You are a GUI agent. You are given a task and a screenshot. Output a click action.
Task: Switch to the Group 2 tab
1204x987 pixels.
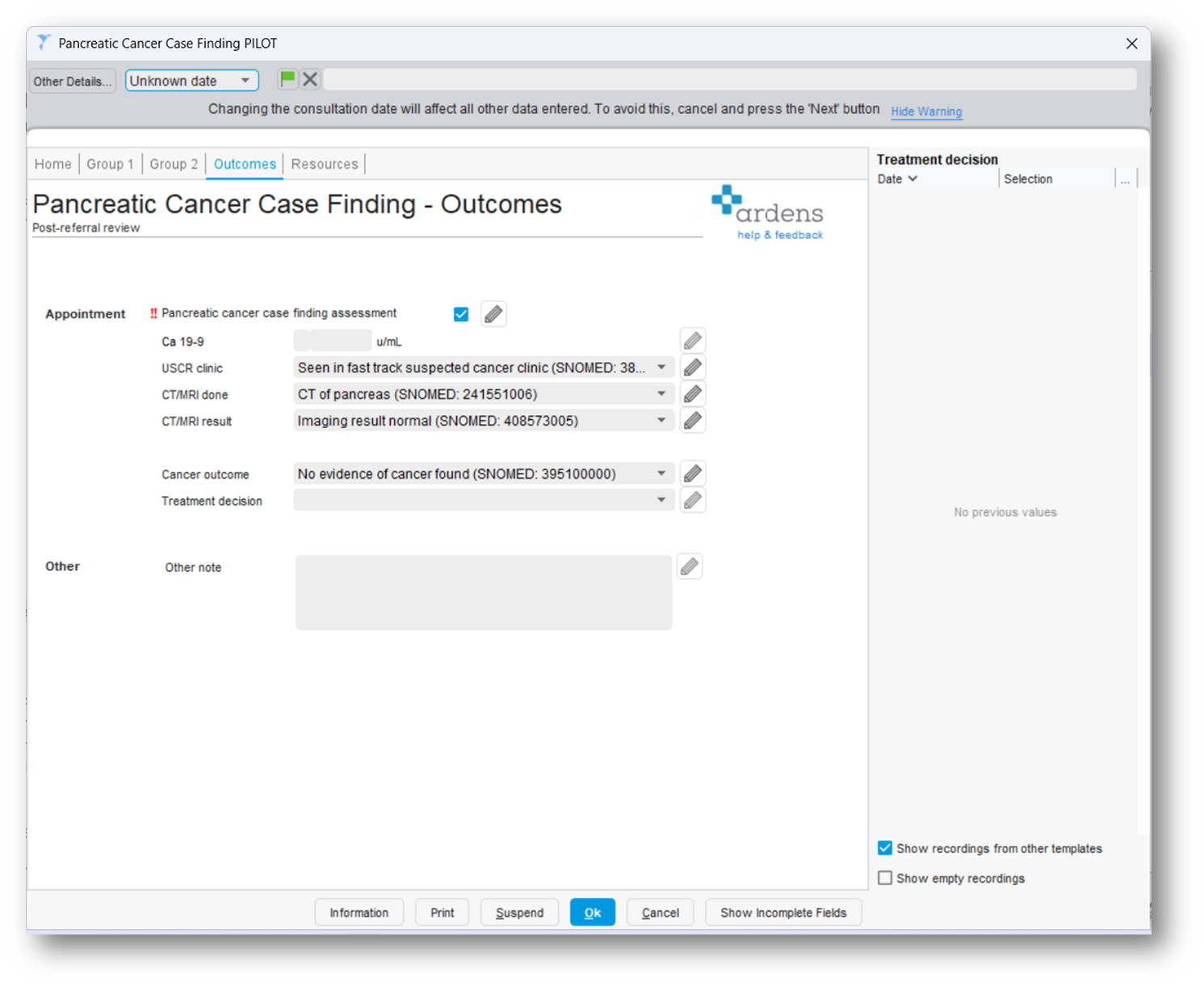click(174, 164)
